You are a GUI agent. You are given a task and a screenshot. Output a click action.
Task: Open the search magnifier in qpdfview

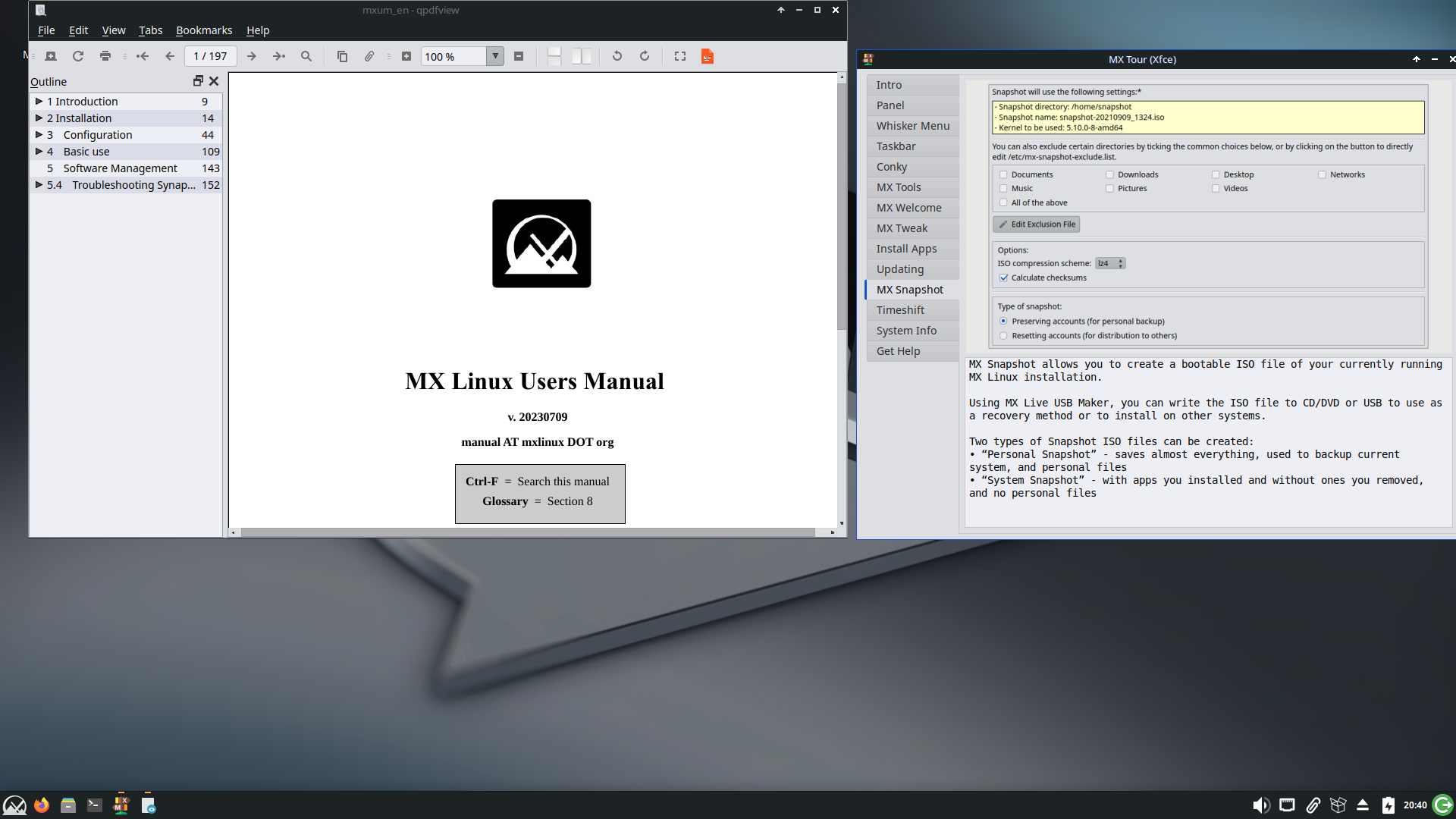[306, 56]
